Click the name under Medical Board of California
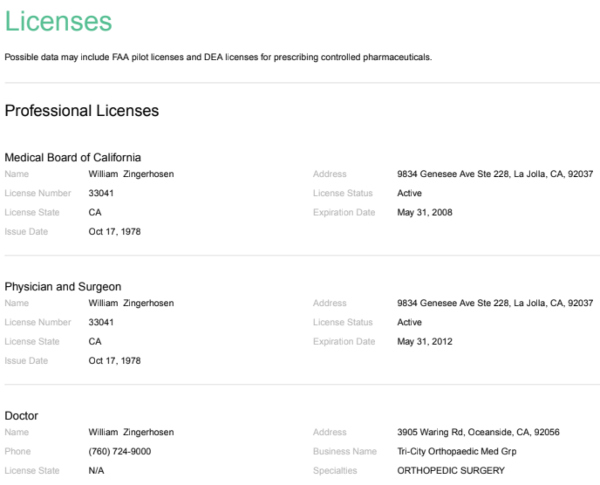The height and width of the screenshot is (485, 600). coord(131,174)
